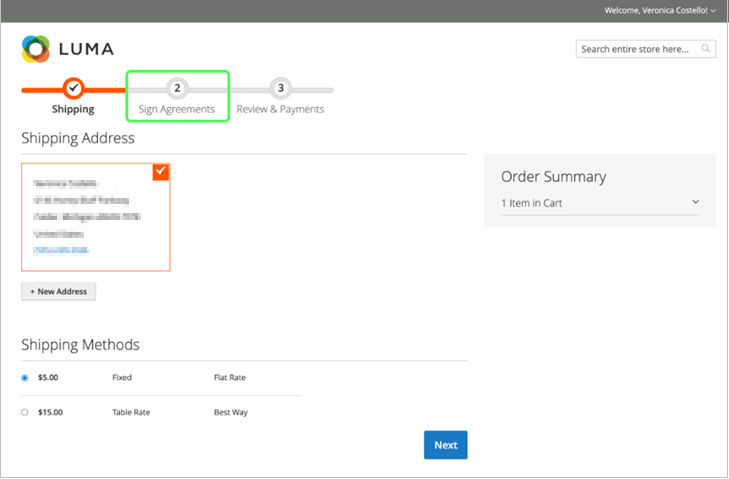Viewport: 729px width, 479px height.
Task: Click the step 2 circle icon
Action: 177,88
